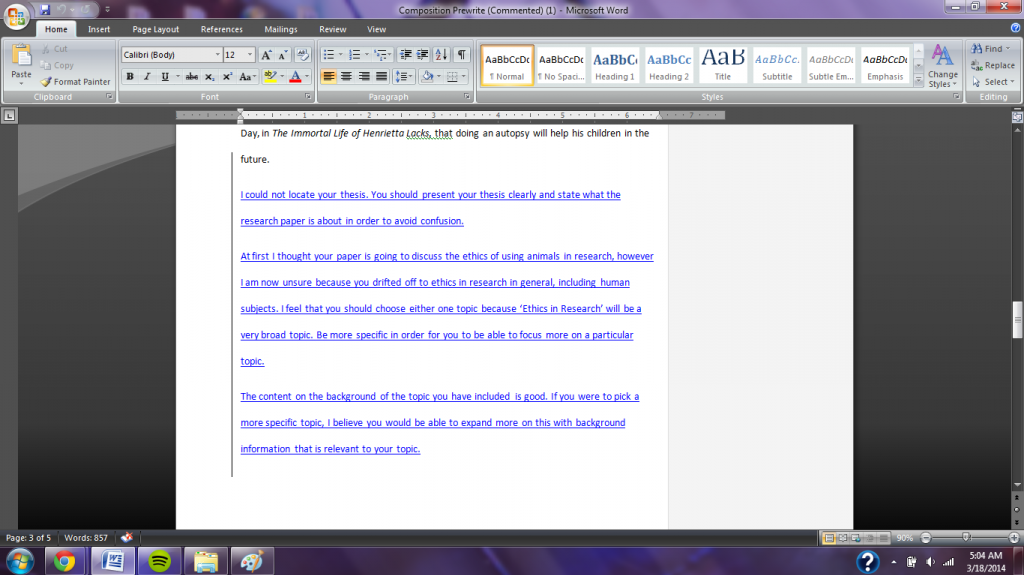This screenshot has height=575, width=1024.
Task: Toggle Bold formatting
Action: 130,77
